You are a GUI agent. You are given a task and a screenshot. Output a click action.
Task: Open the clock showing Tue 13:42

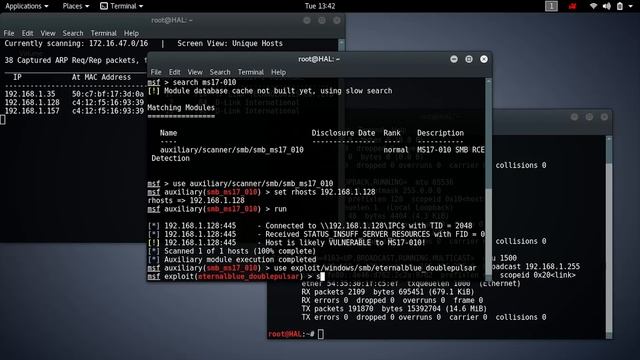(x=320, y=6)
